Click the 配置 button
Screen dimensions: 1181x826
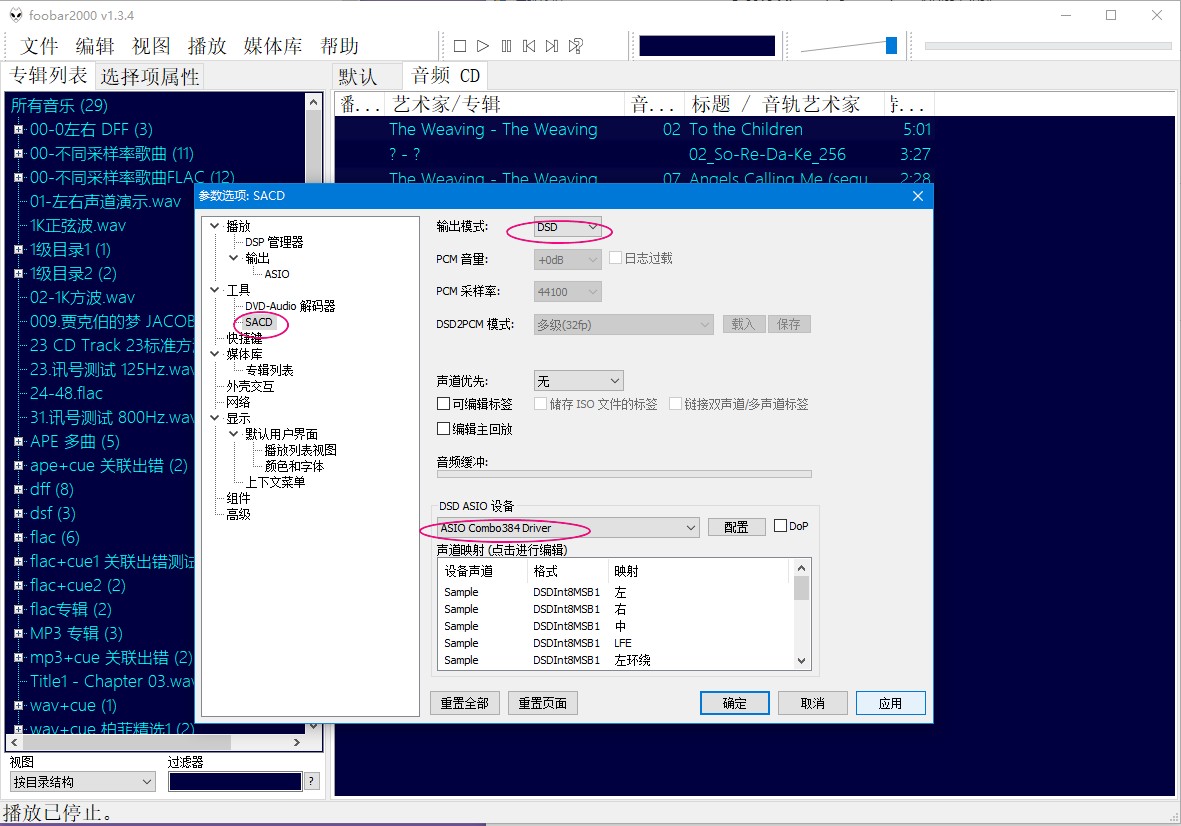point(736,527)
